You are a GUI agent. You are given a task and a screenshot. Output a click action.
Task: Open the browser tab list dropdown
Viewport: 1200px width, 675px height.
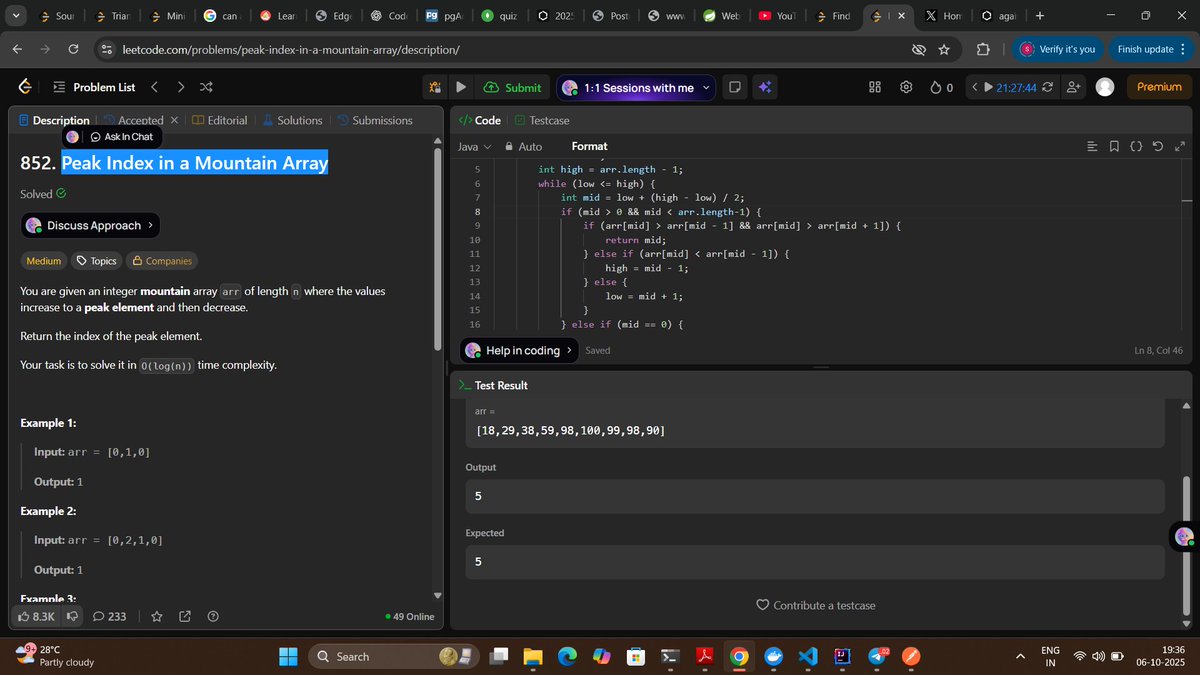pos(15,16)
